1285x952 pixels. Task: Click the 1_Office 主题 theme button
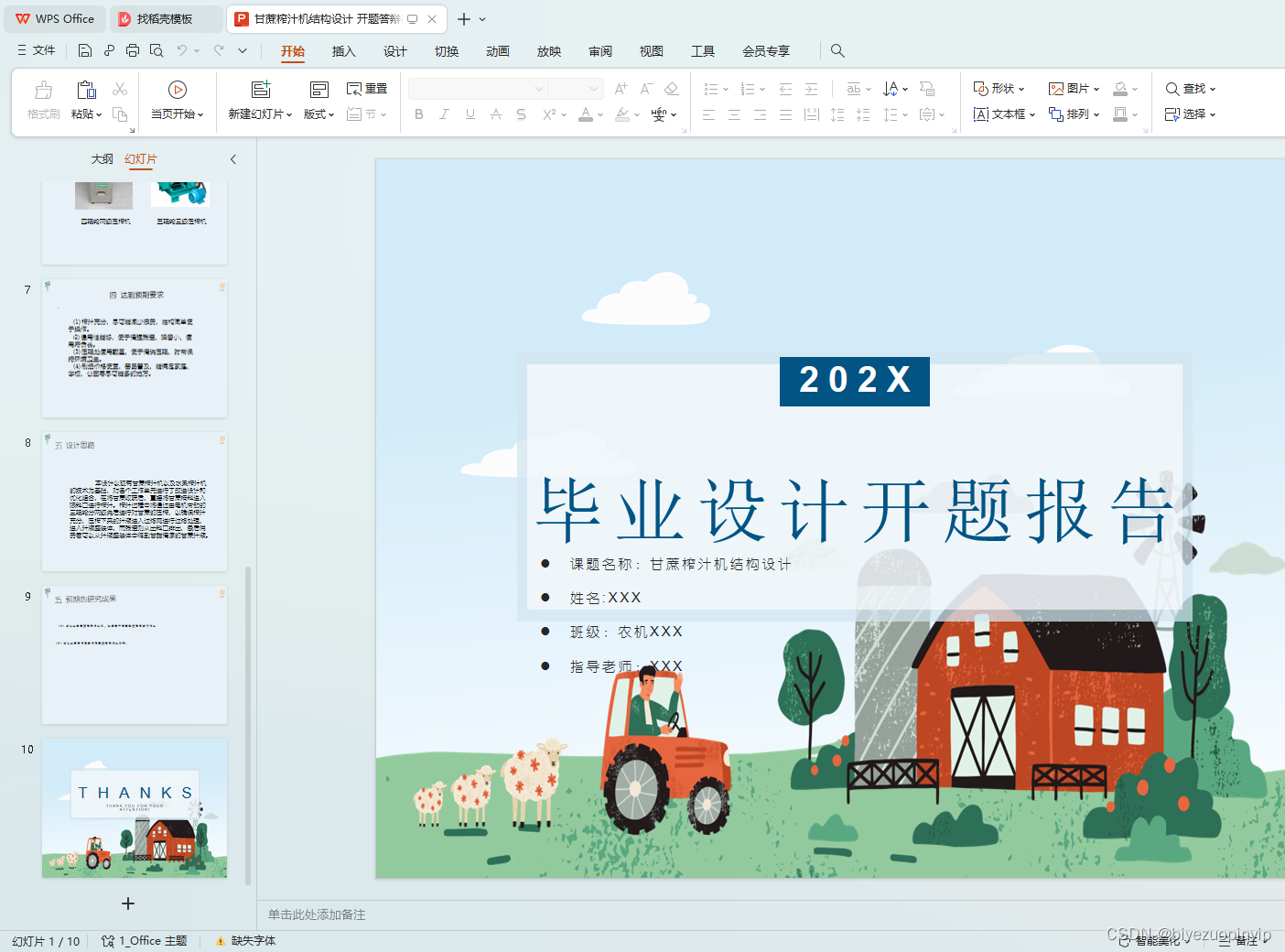tap(145, 941)
